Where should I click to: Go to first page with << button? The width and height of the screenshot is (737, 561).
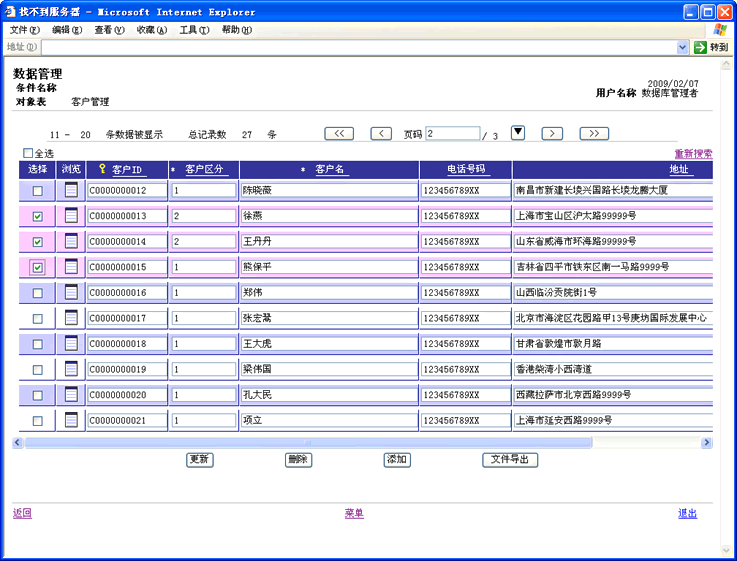(339, 134)
